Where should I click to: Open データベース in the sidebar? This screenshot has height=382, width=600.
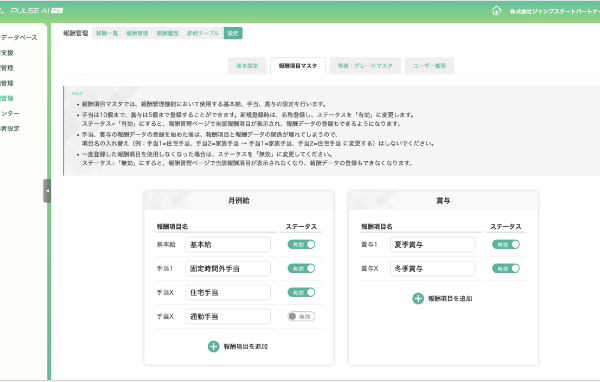click(x=19, y=38)
